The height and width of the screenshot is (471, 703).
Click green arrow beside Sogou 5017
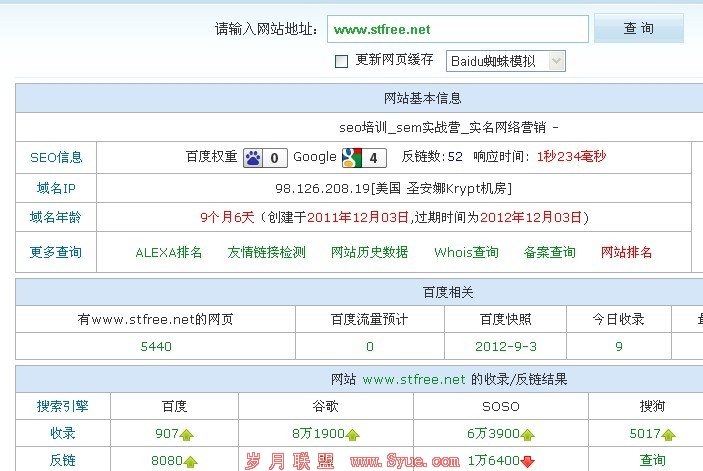point(669,435)
